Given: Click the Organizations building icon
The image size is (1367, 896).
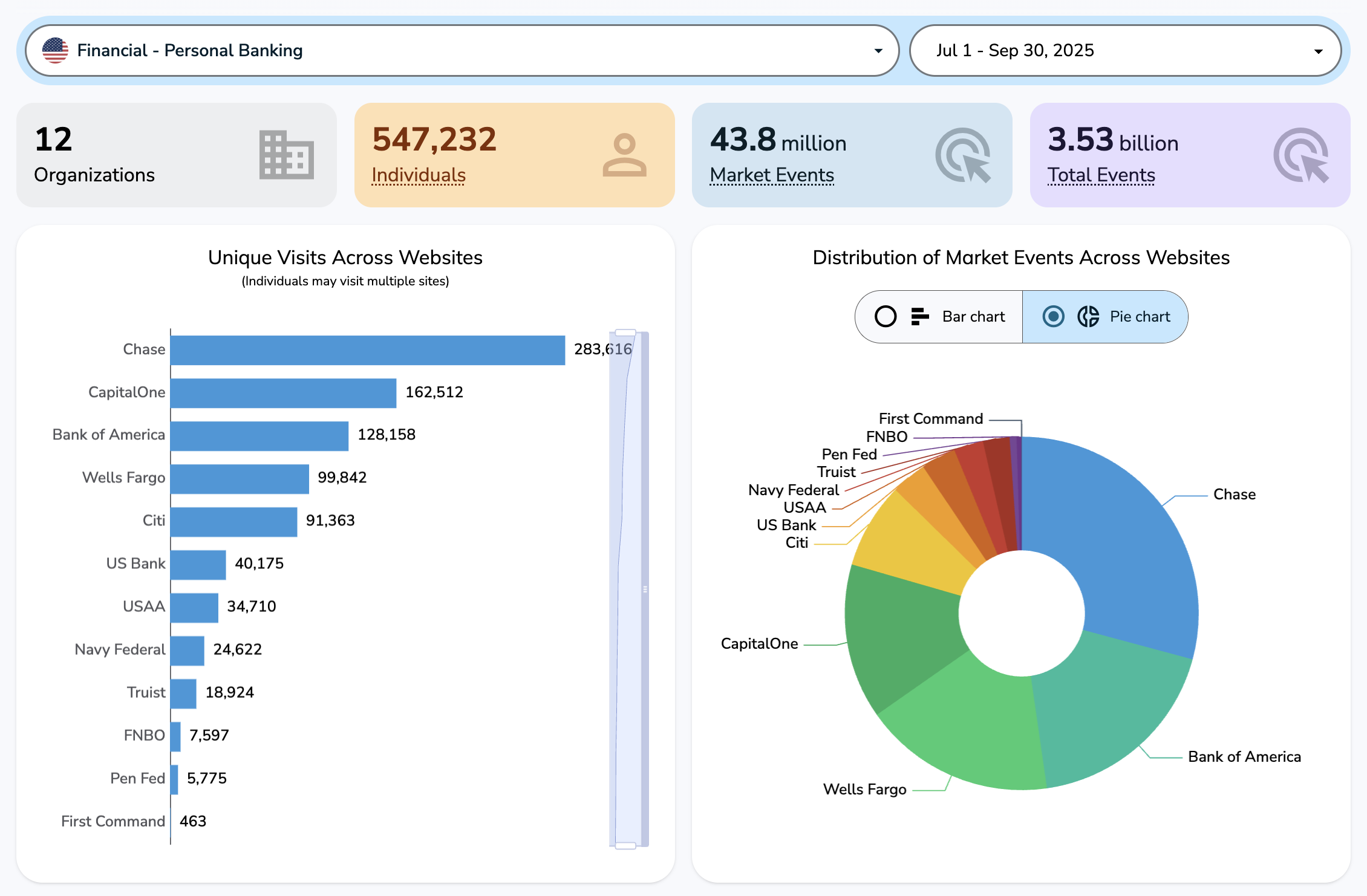Looking at the screenshot, I should point(286,155).
